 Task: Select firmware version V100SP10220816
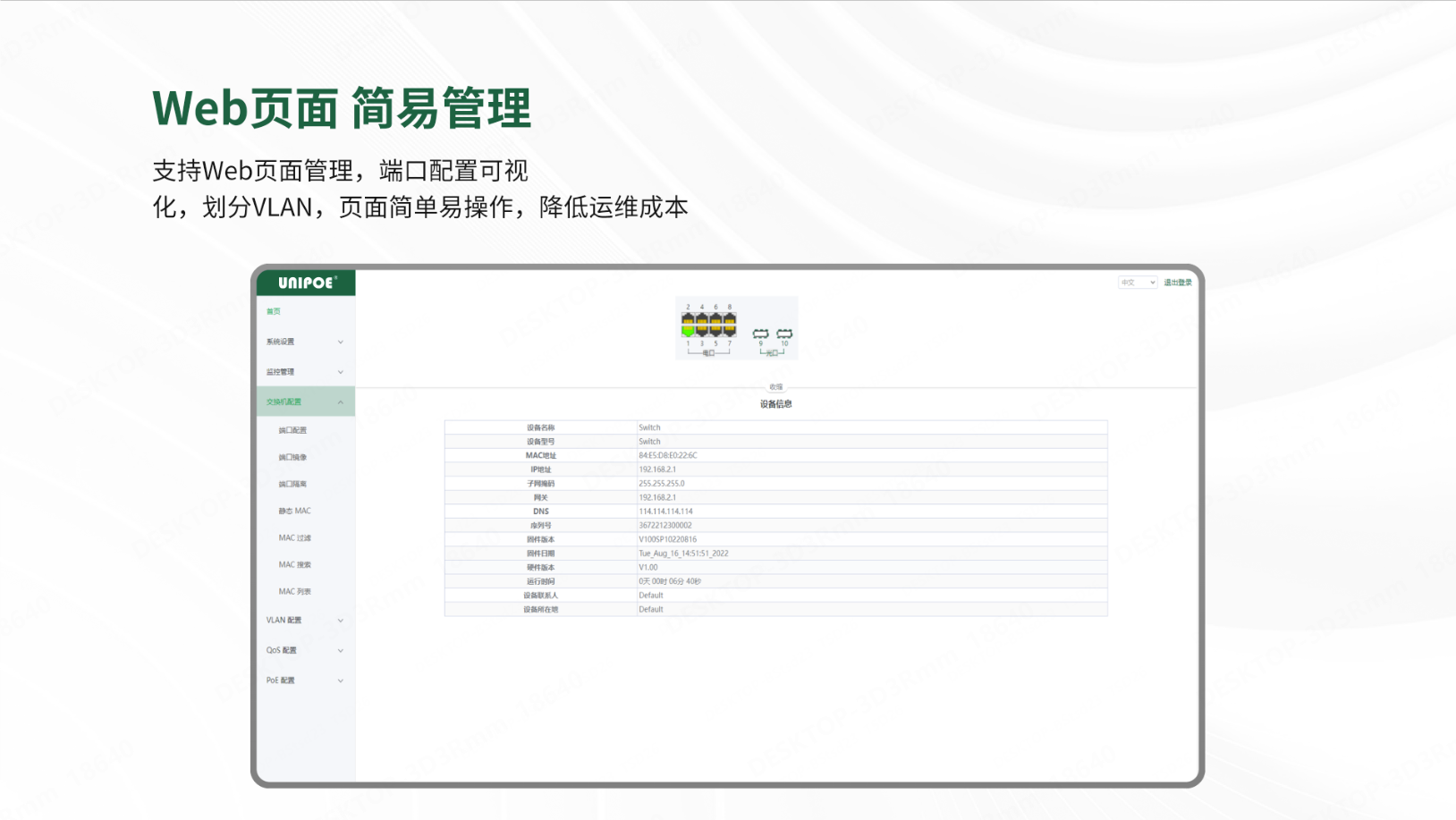point(667,539)
